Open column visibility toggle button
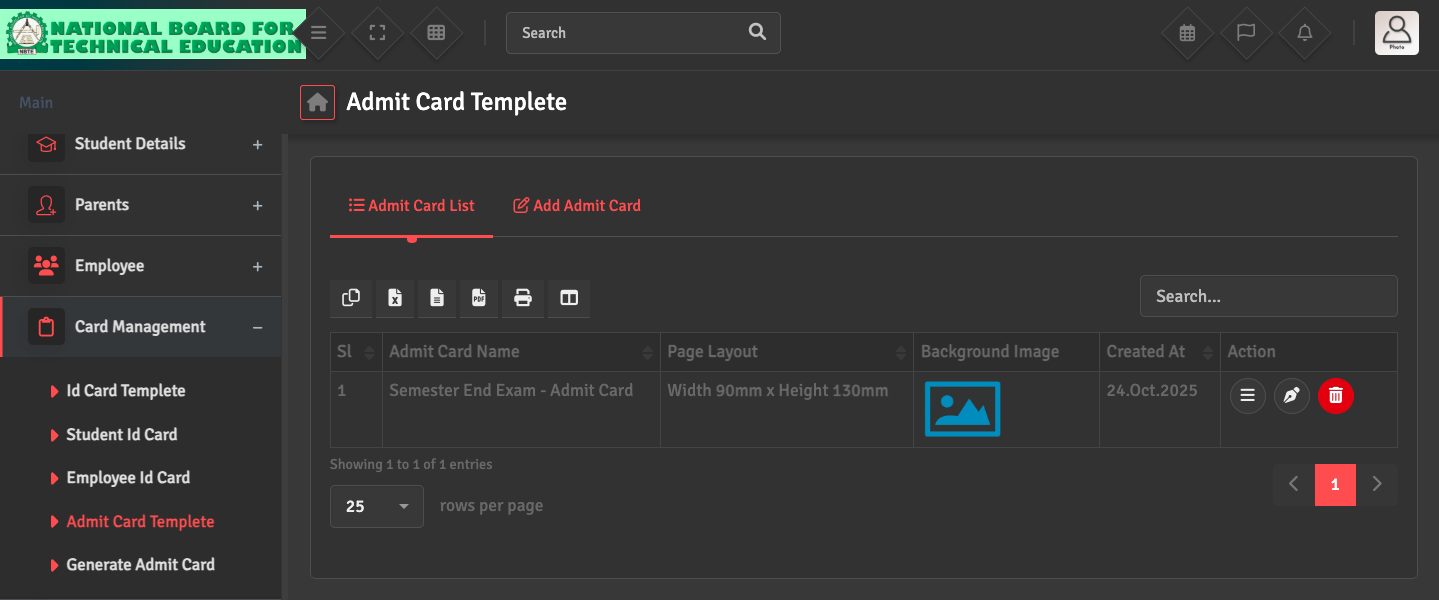Screen dimensions: 1439x600 (569, 298)
